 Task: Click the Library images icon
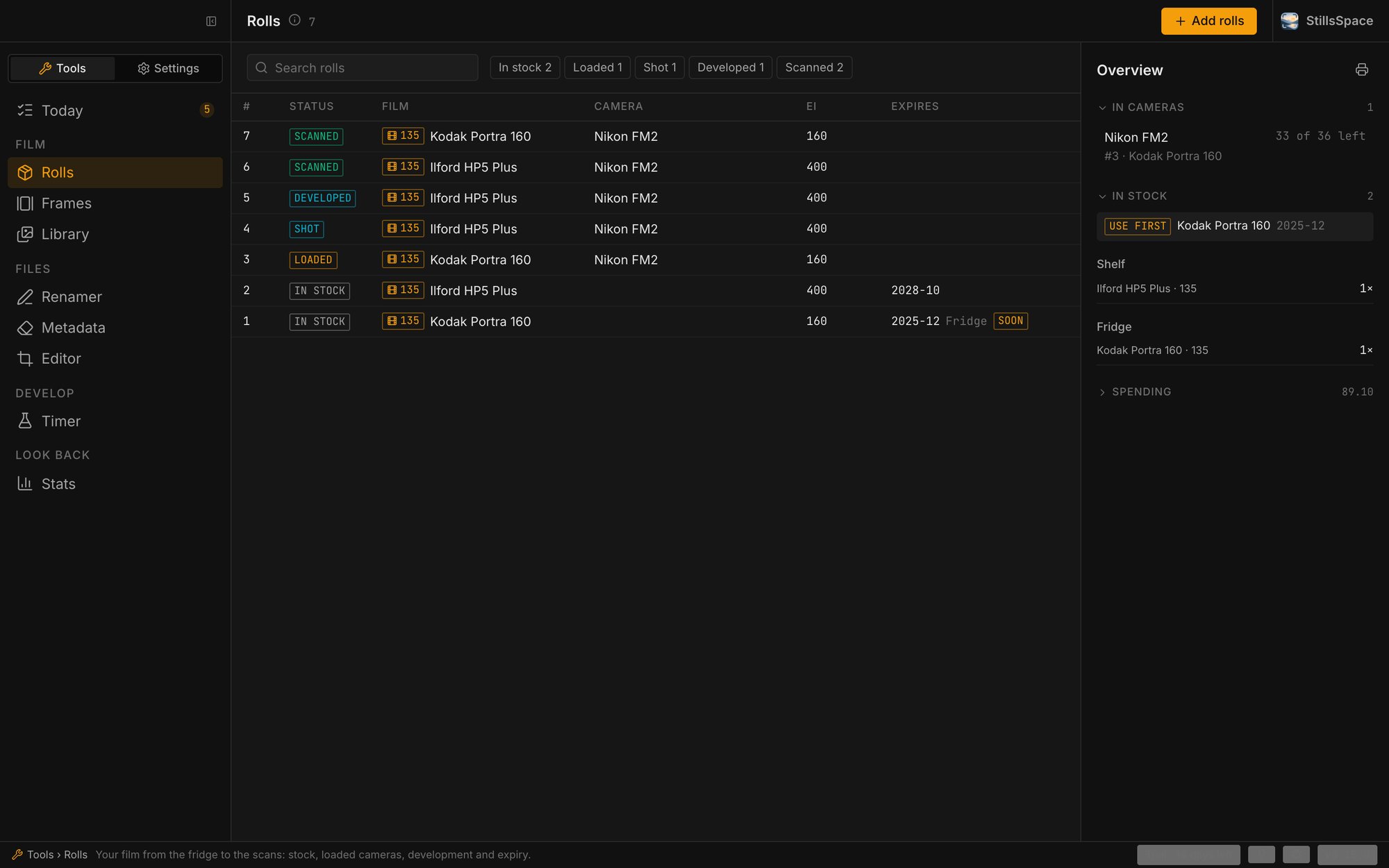25,234
